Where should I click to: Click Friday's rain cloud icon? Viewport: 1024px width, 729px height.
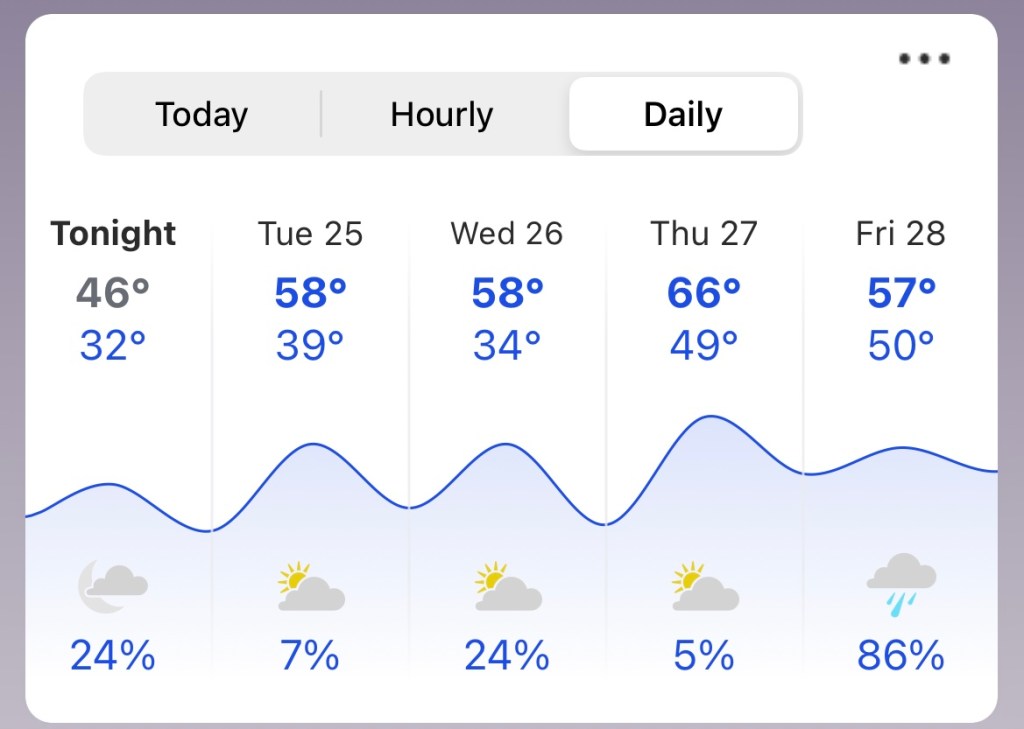[901, 583]
